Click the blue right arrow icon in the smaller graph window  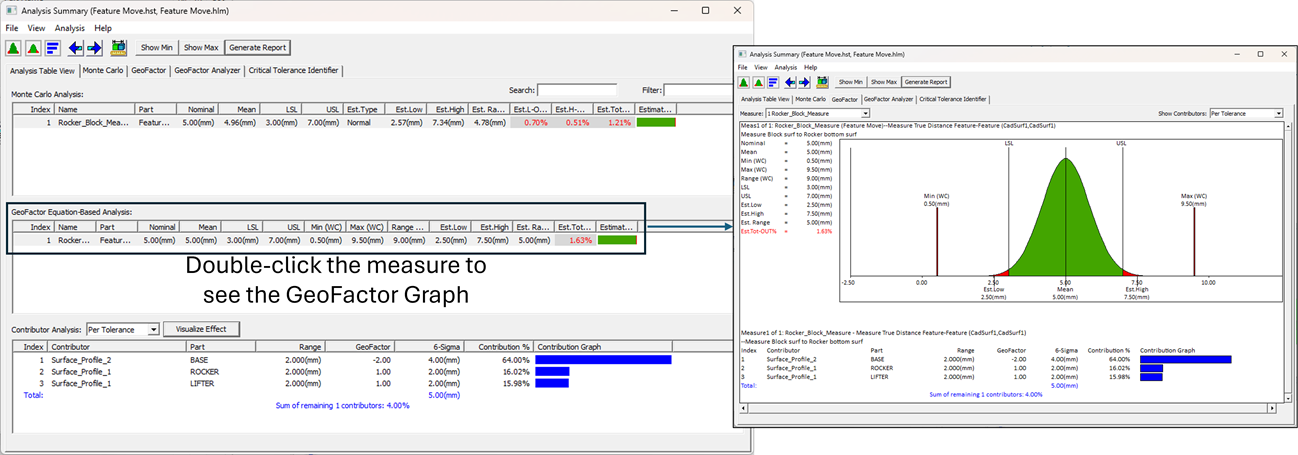(803, 82)
